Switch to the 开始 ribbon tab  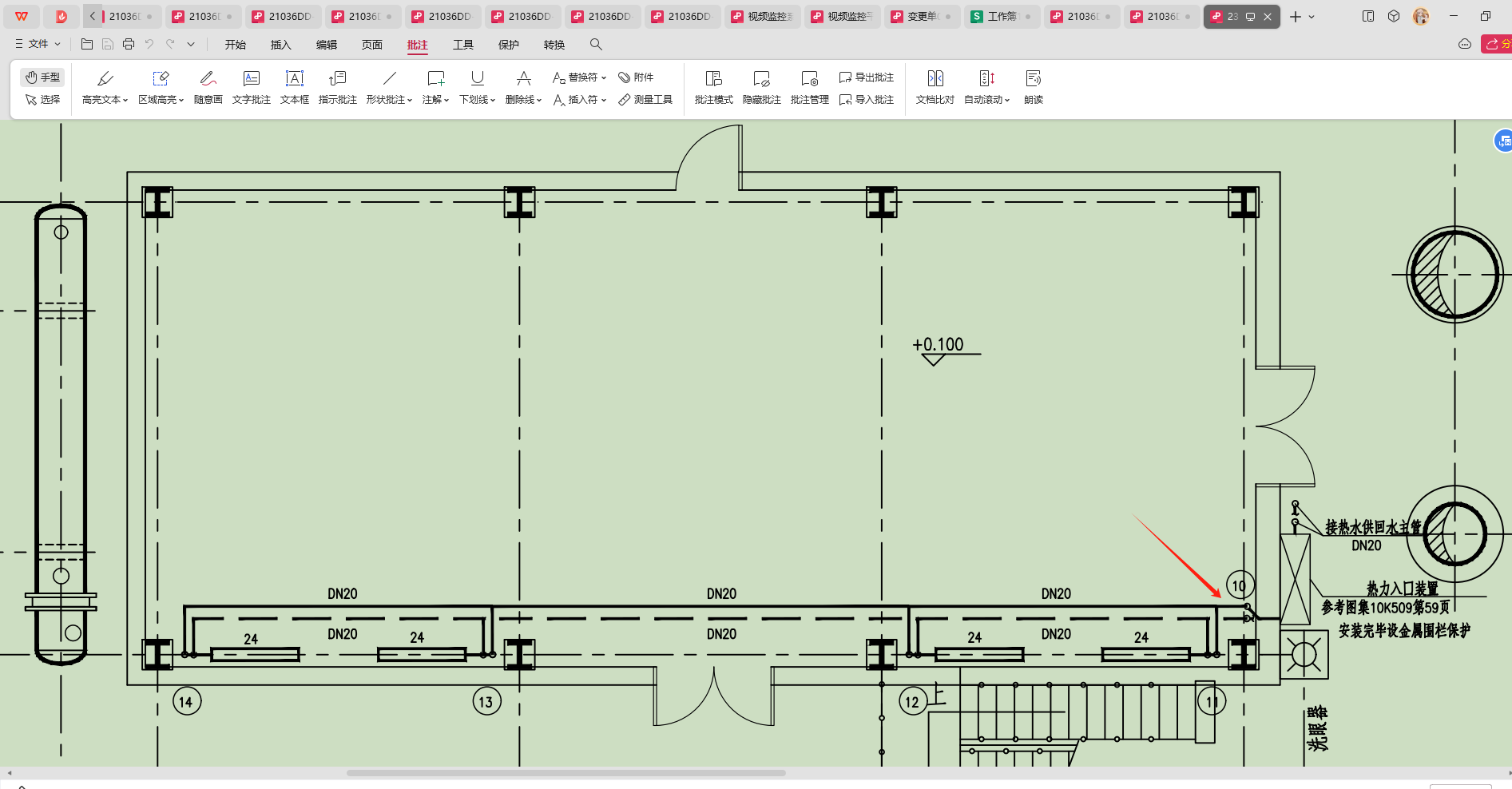236,45
